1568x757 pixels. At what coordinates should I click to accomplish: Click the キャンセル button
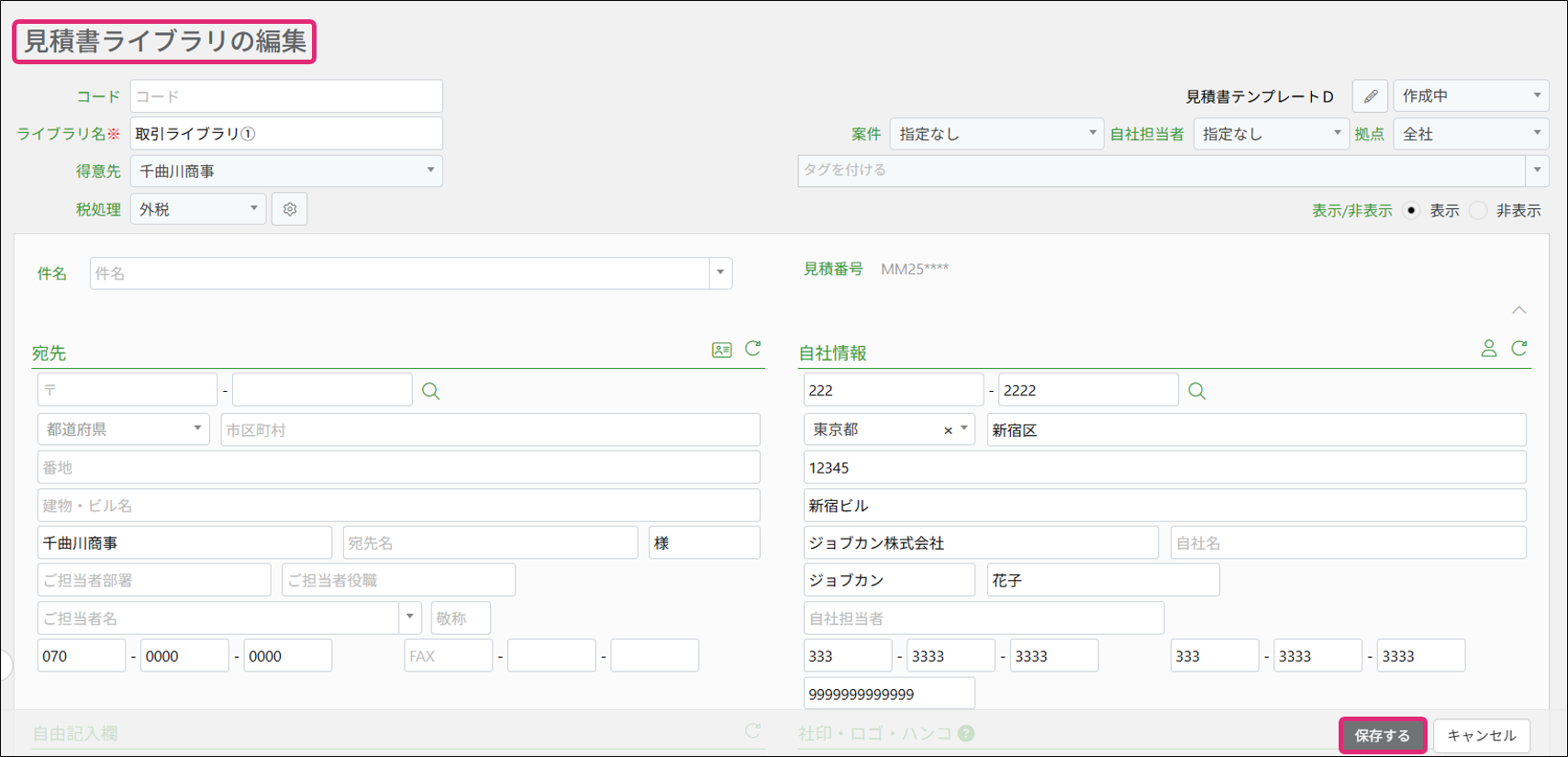[x=1481, y=736]
